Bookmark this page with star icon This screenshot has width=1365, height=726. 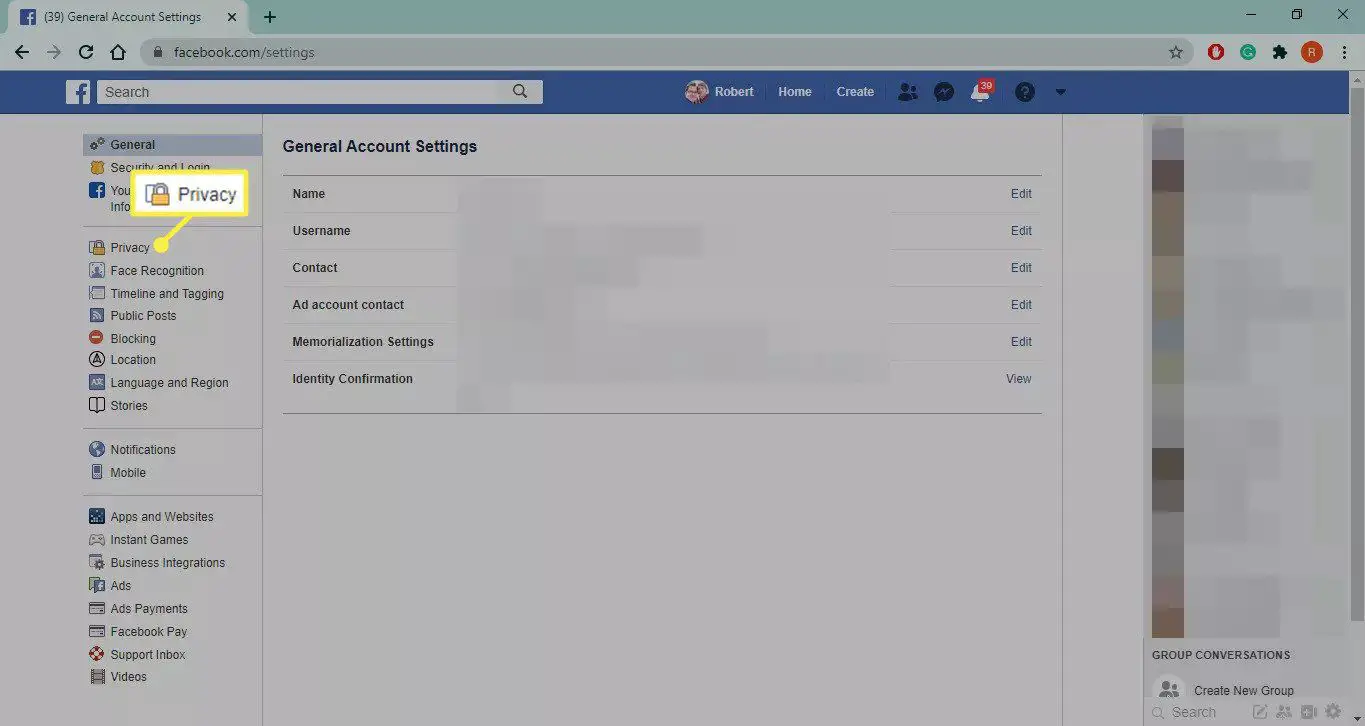[x=1176, y=52]
